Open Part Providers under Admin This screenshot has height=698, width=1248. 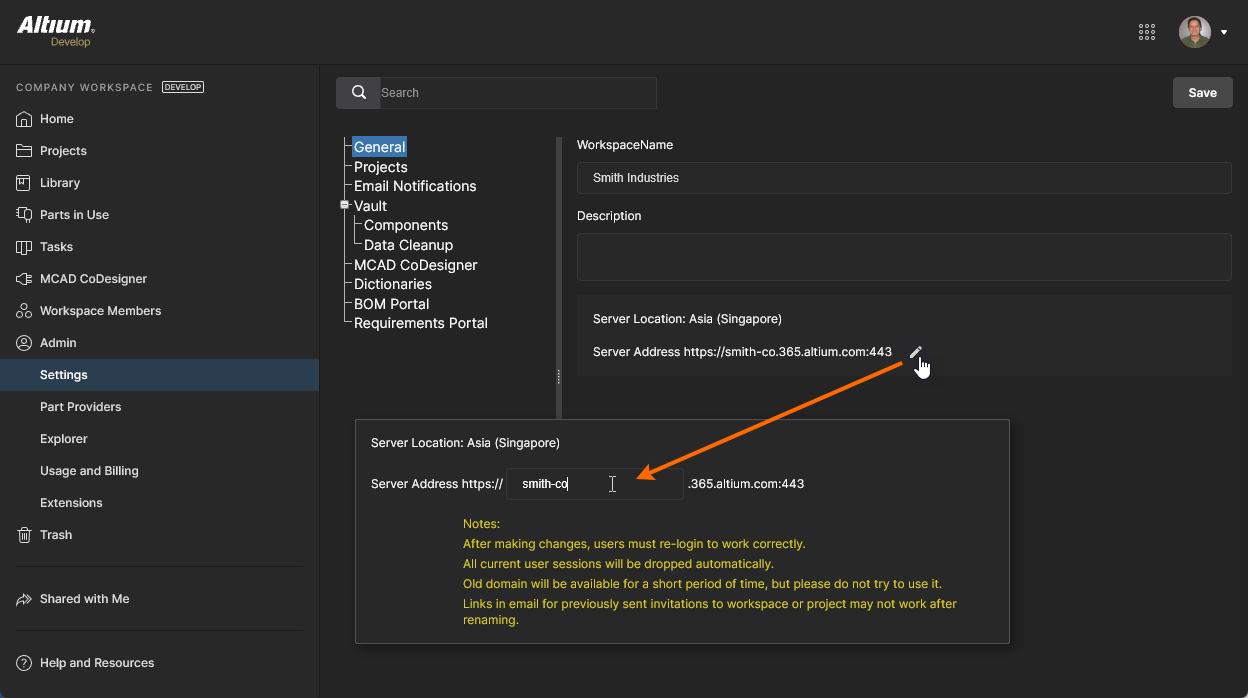pos(80,407)
